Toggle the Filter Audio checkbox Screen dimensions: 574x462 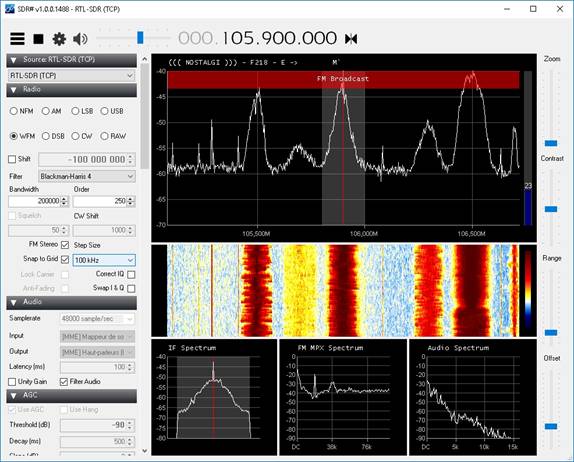click(64, 382)
